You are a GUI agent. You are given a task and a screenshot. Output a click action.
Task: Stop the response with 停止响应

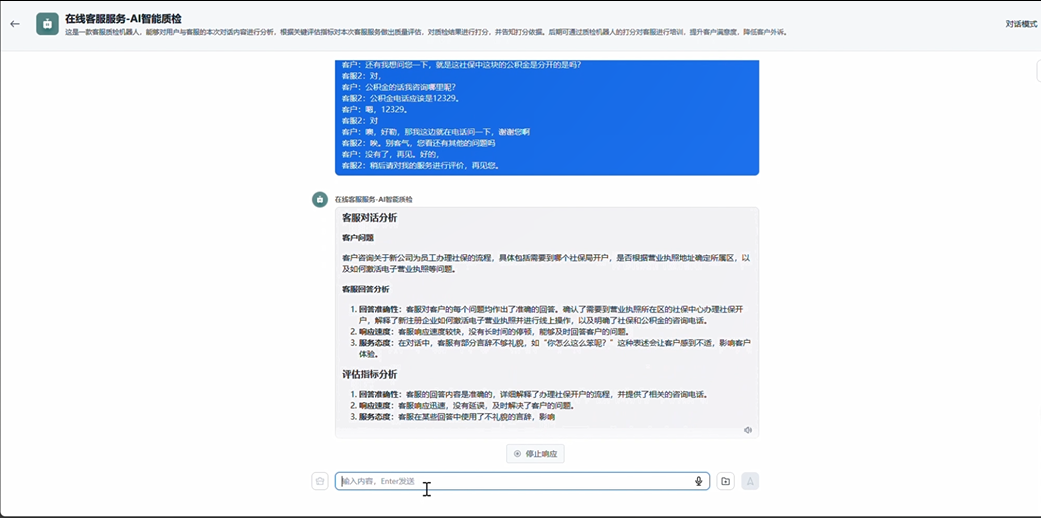535,454
